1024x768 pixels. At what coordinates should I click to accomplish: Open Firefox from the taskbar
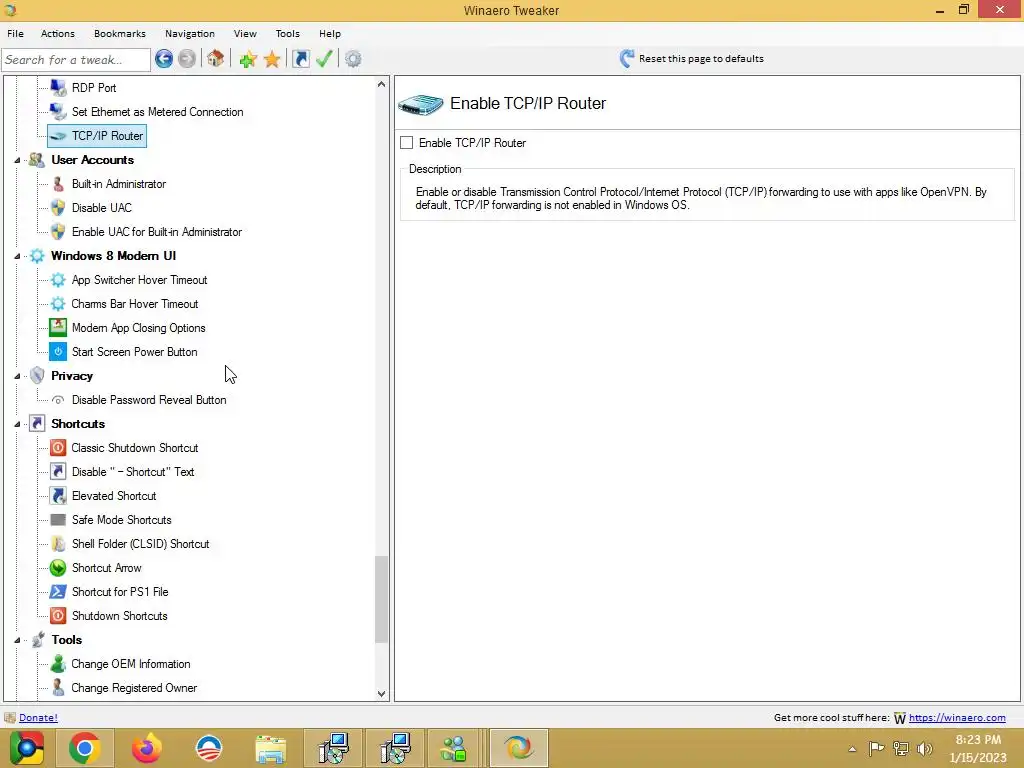(x=146, y=748)
